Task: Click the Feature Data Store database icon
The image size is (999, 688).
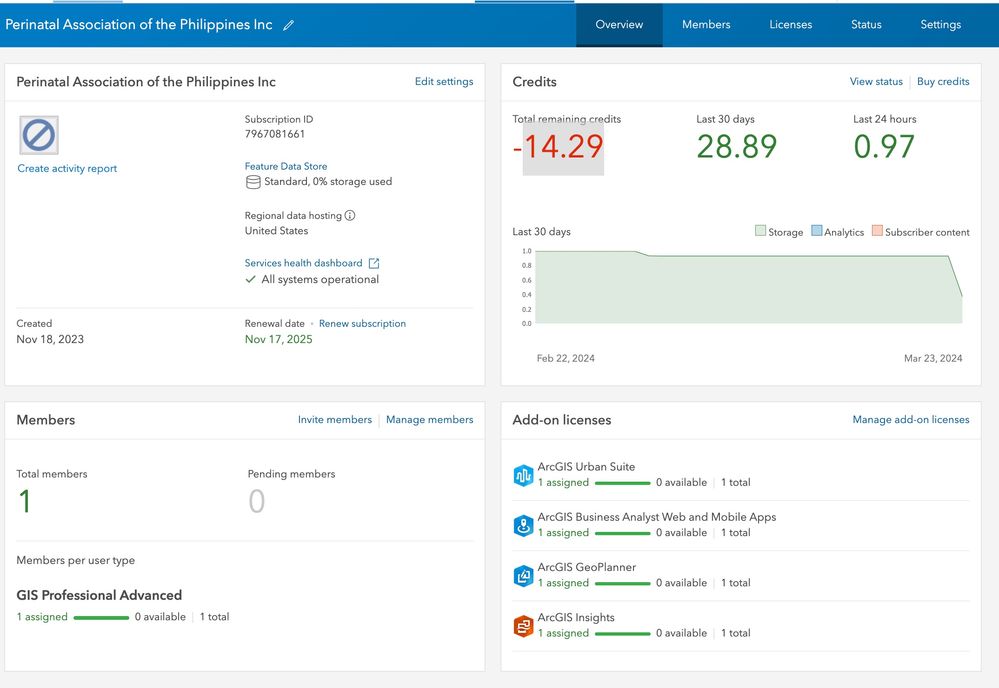Action: click(253, 182)
